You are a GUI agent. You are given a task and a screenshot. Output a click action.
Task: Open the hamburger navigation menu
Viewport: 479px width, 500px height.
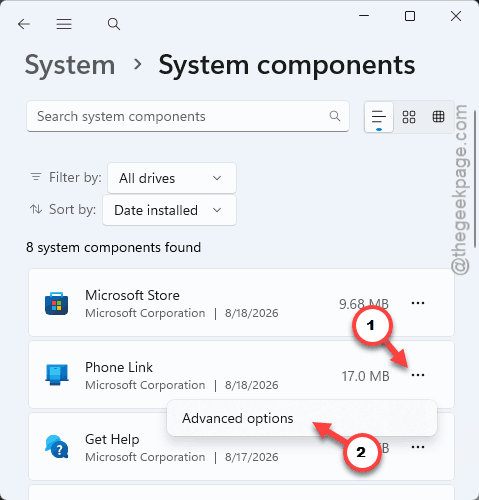tap(64, 24)
